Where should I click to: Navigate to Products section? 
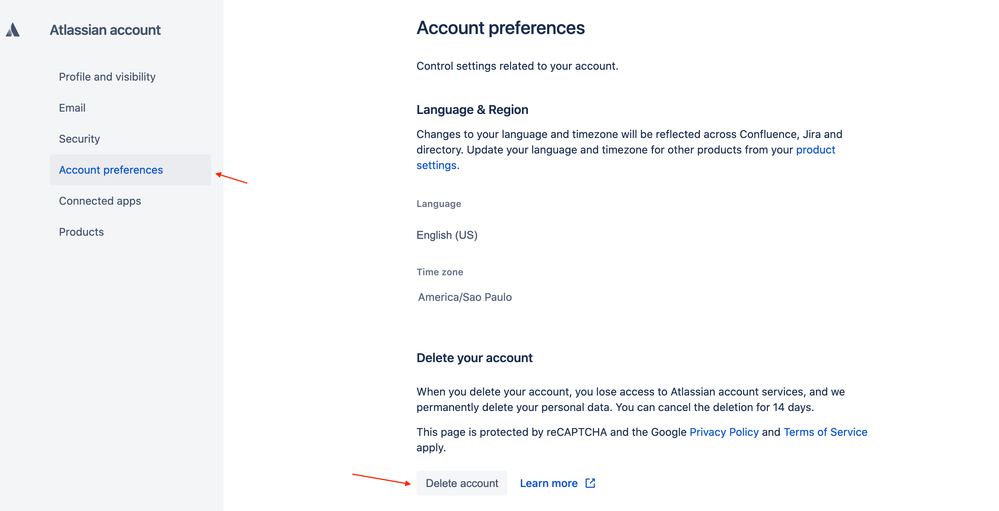click(x=81, y=232)
